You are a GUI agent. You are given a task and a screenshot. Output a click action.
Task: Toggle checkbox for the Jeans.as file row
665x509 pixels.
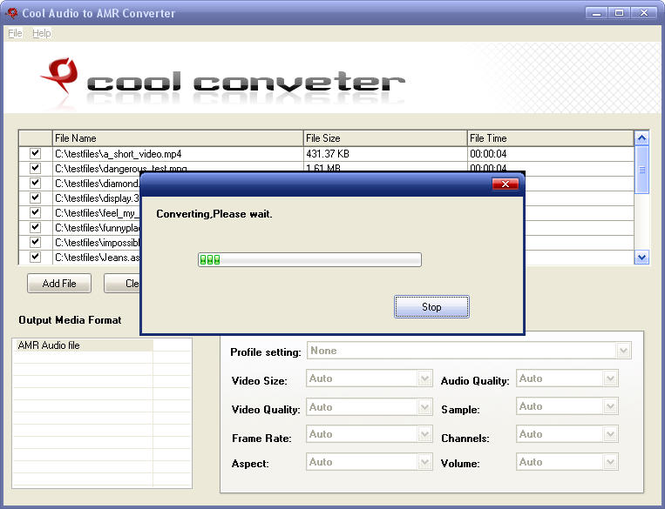pyautogui.click(x=35, y=257)
